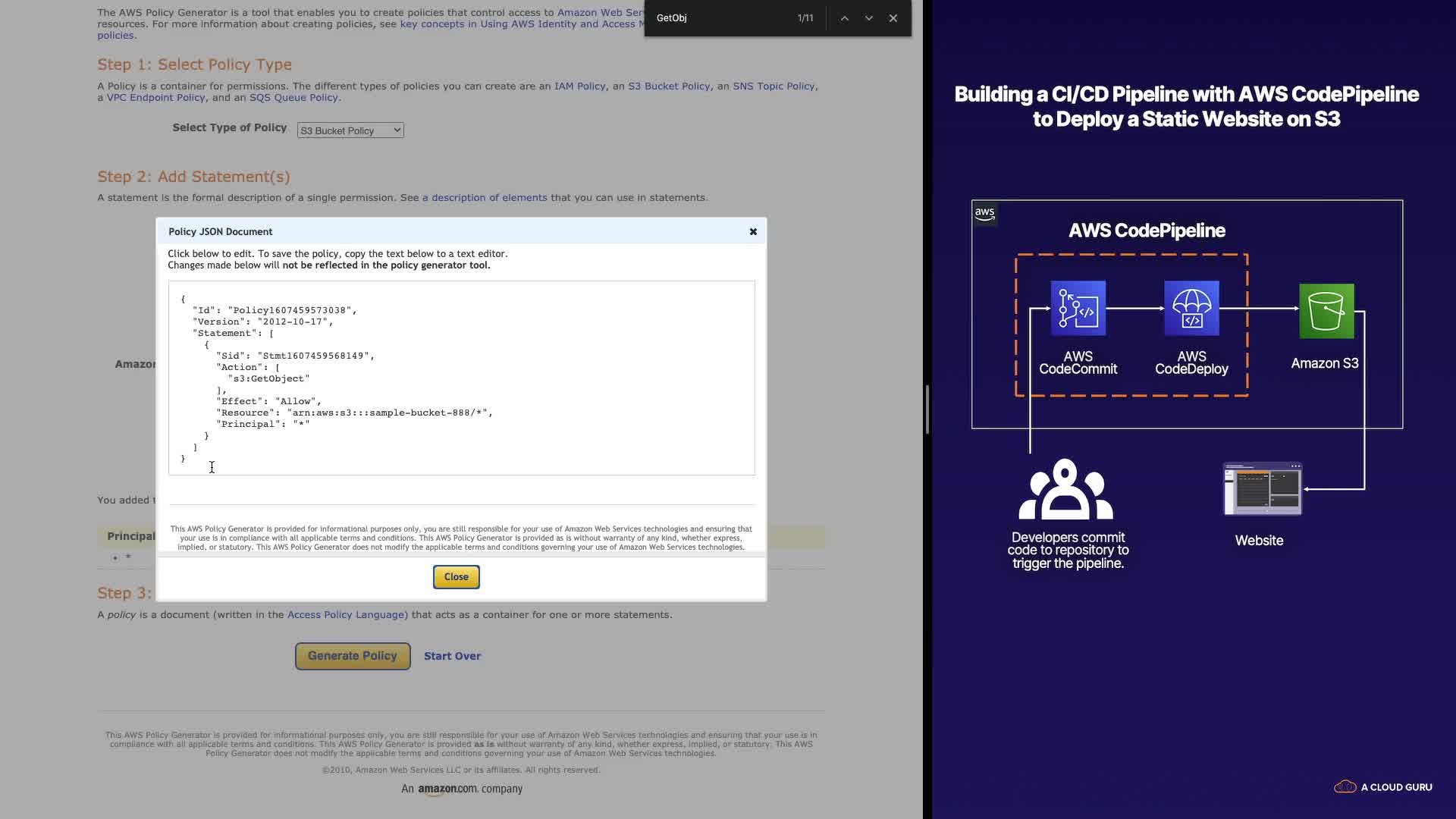Click the AWS CodeDeploy icon
The width and height of the screenshot is (1456, 819).
1191,309
